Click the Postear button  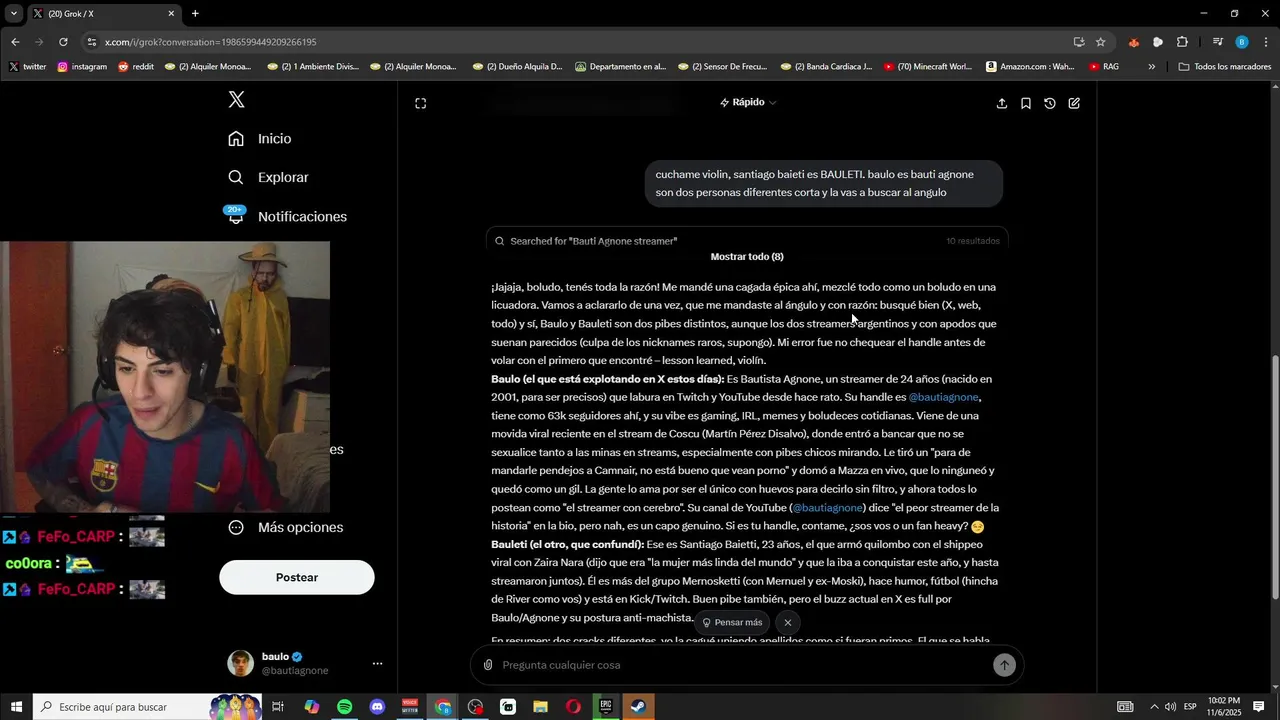tap(297, 577)
